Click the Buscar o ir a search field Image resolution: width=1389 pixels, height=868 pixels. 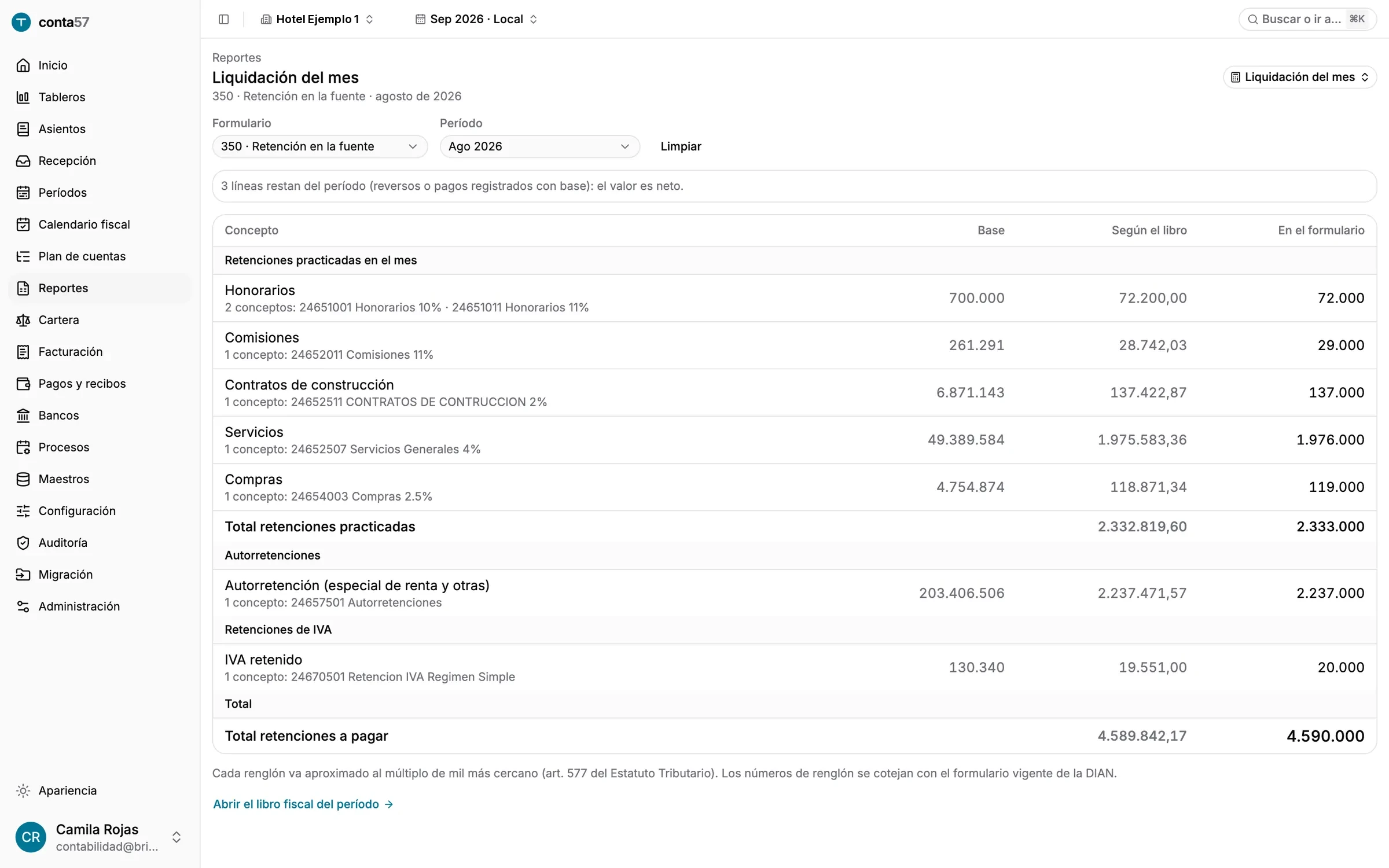(1307, 19)
